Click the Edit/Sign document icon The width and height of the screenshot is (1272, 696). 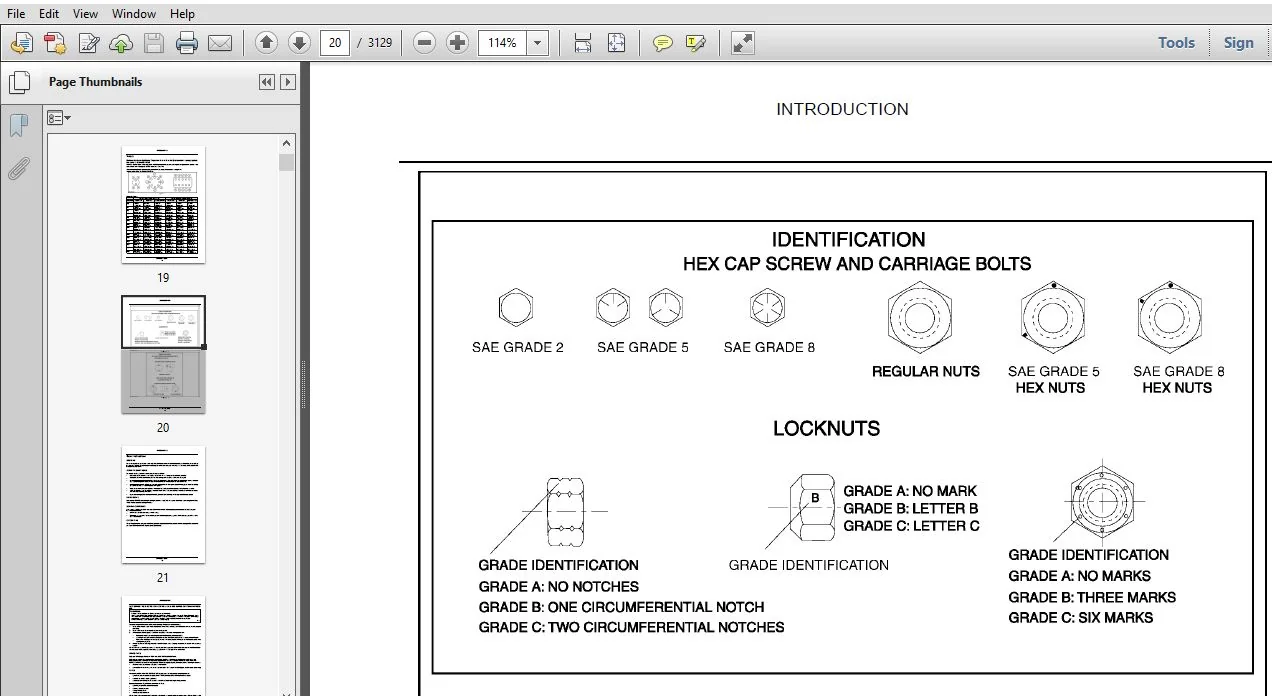(89, 43)
